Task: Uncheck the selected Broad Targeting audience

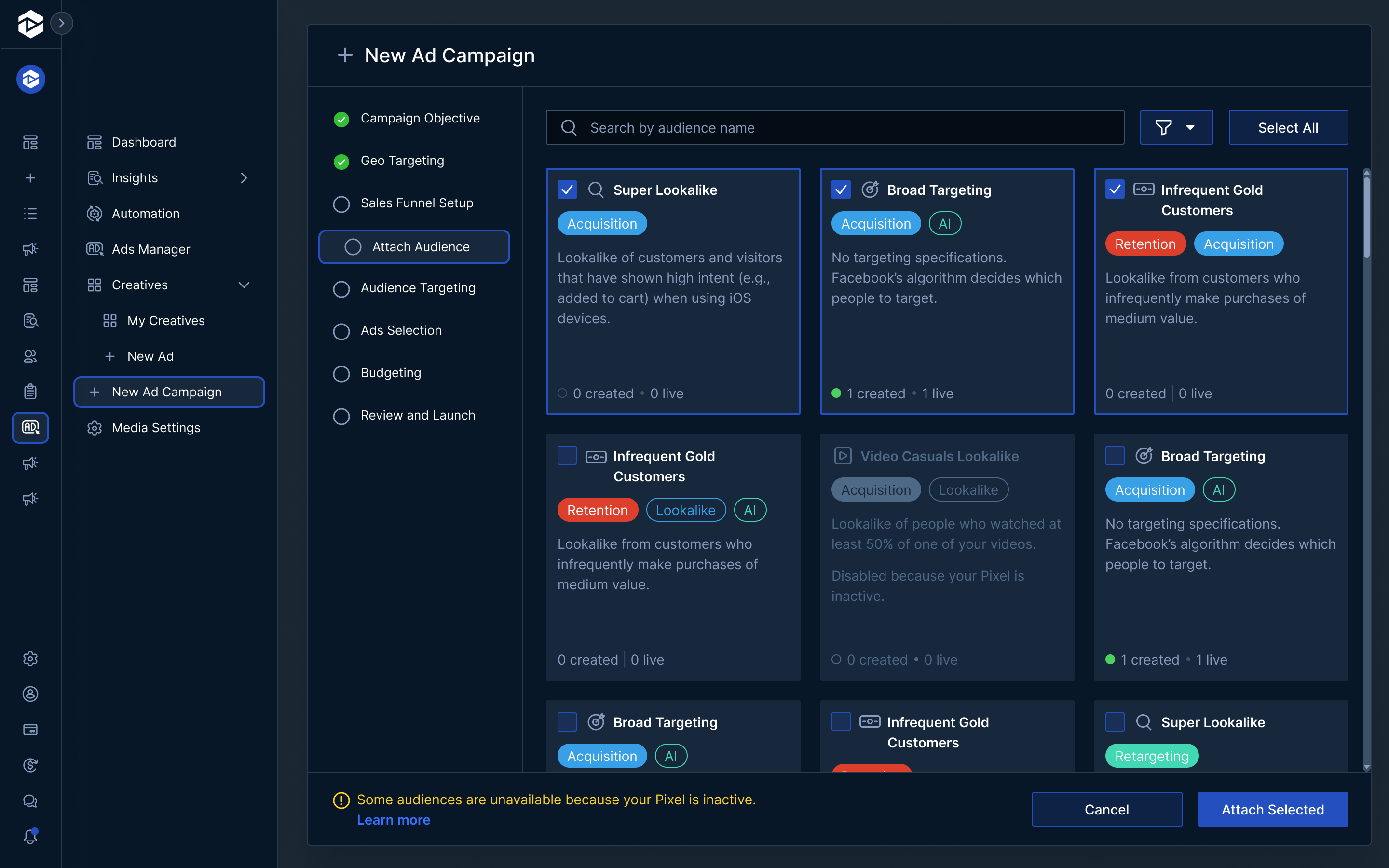Action: 841,189
